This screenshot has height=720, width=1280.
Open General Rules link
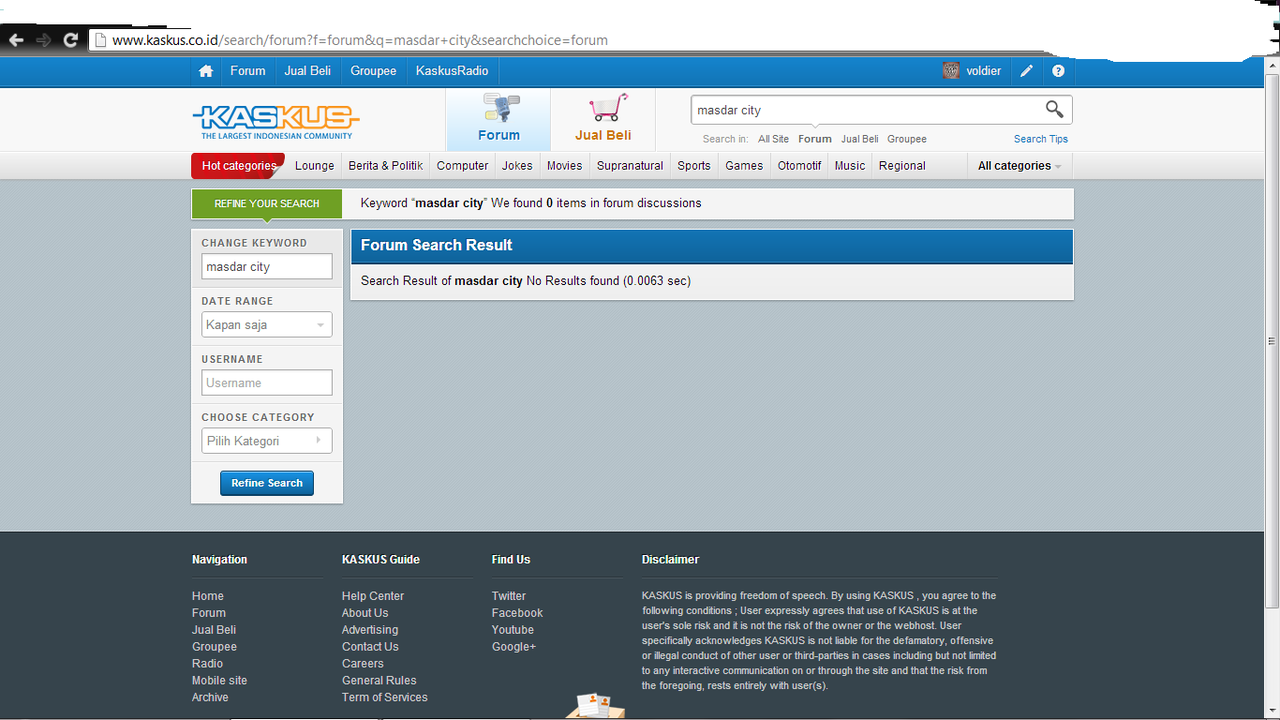379,680
